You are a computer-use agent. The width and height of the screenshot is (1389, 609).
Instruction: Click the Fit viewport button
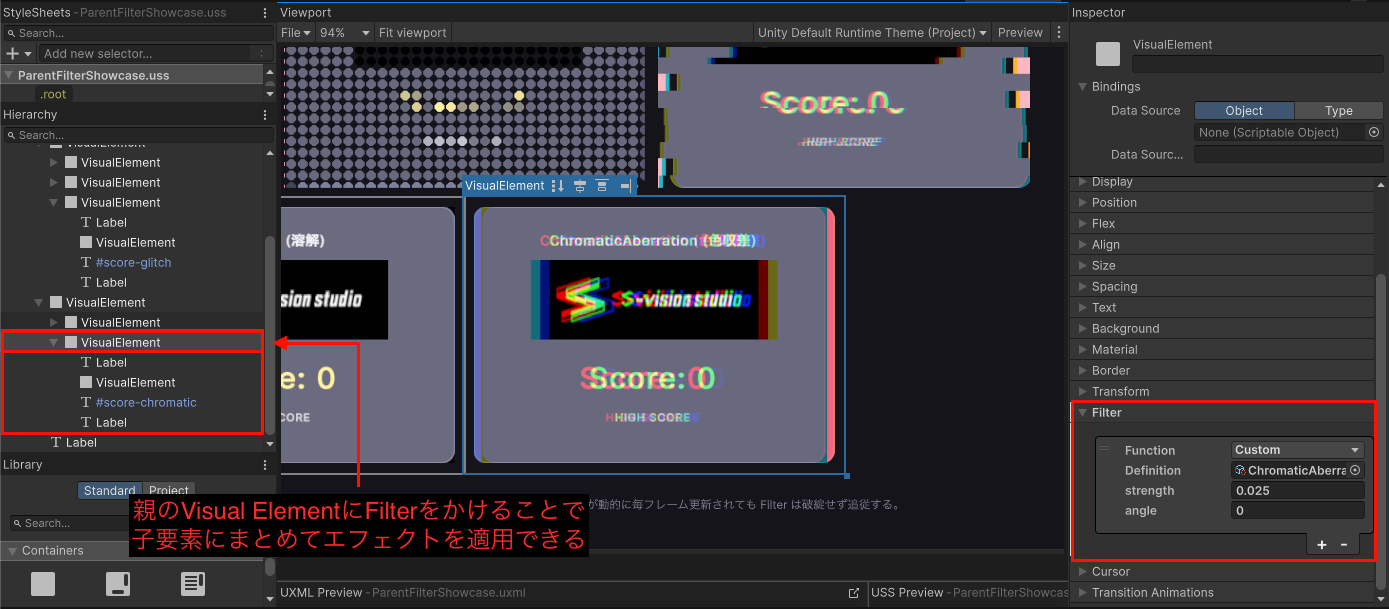point(412,33)
